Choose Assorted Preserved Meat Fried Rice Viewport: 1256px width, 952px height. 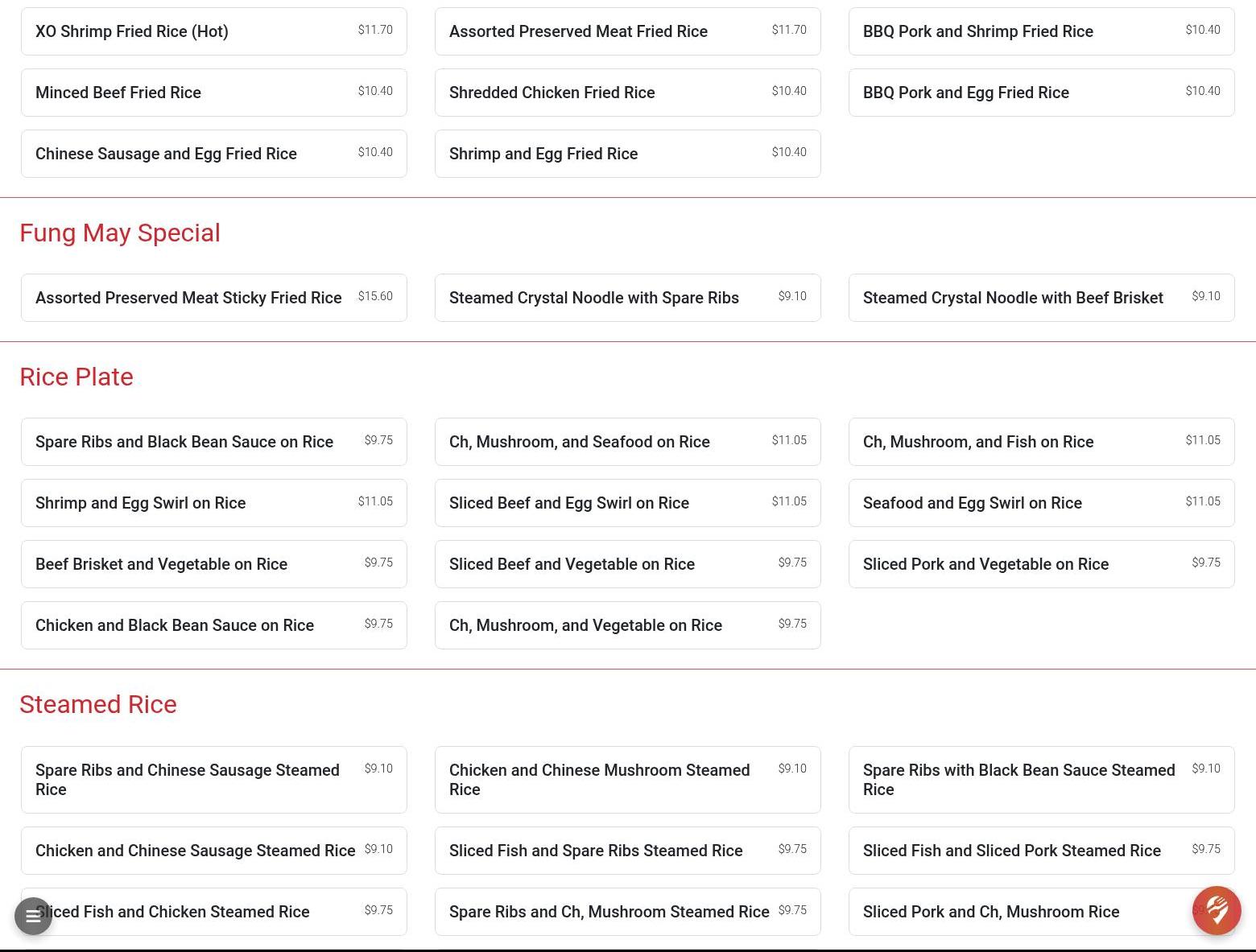tap(627, 31)
